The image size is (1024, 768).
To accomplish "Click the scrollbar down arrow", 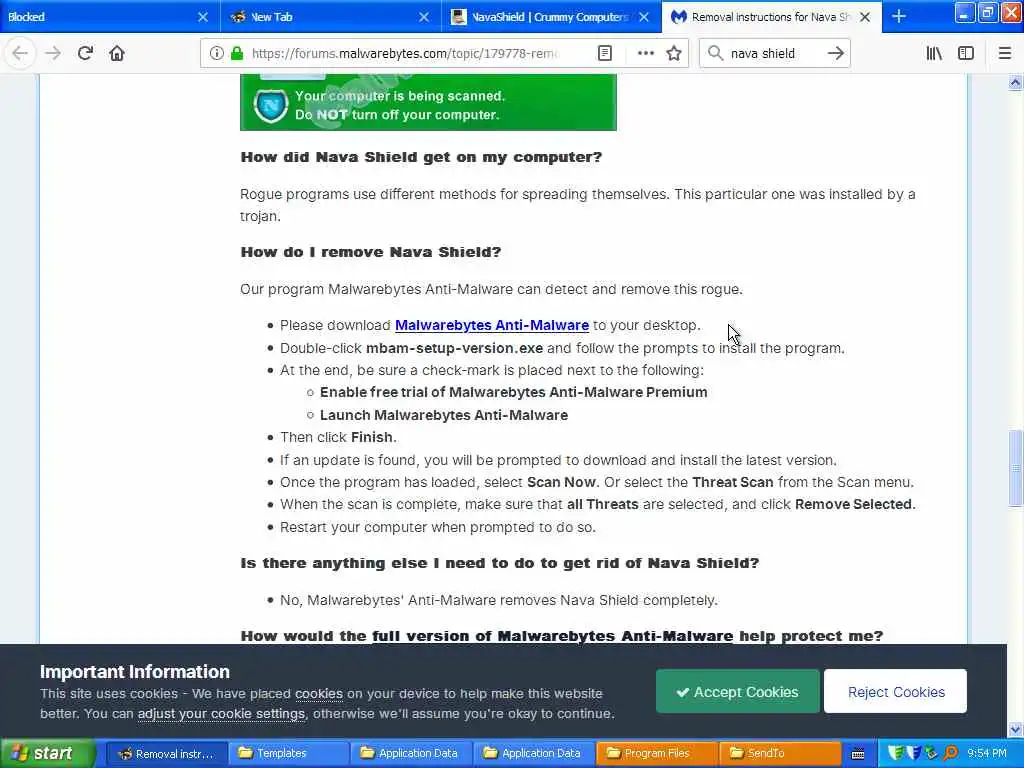I will point(1015,729).
